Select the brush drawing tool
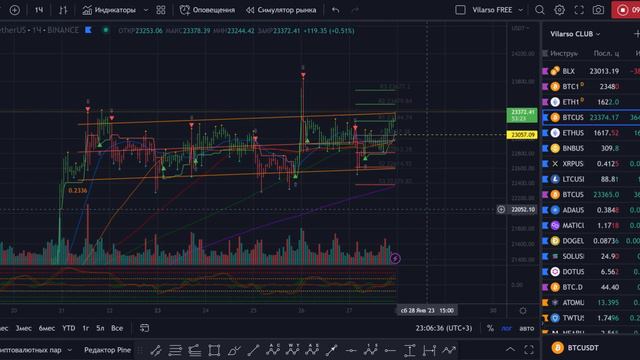This screenshot has width=640, height=360. click(x=234, y=350)
